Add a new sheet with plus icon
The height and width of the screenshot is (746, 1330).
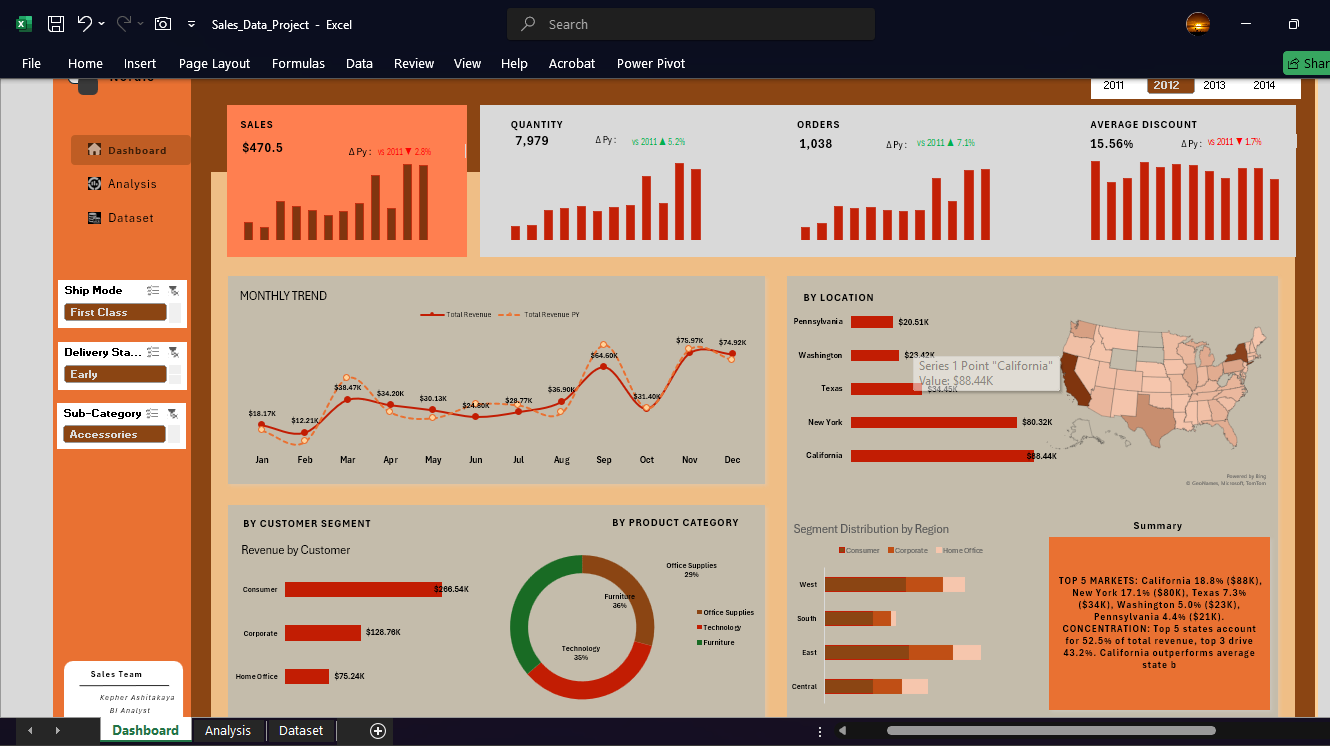(x=378, y=731)
